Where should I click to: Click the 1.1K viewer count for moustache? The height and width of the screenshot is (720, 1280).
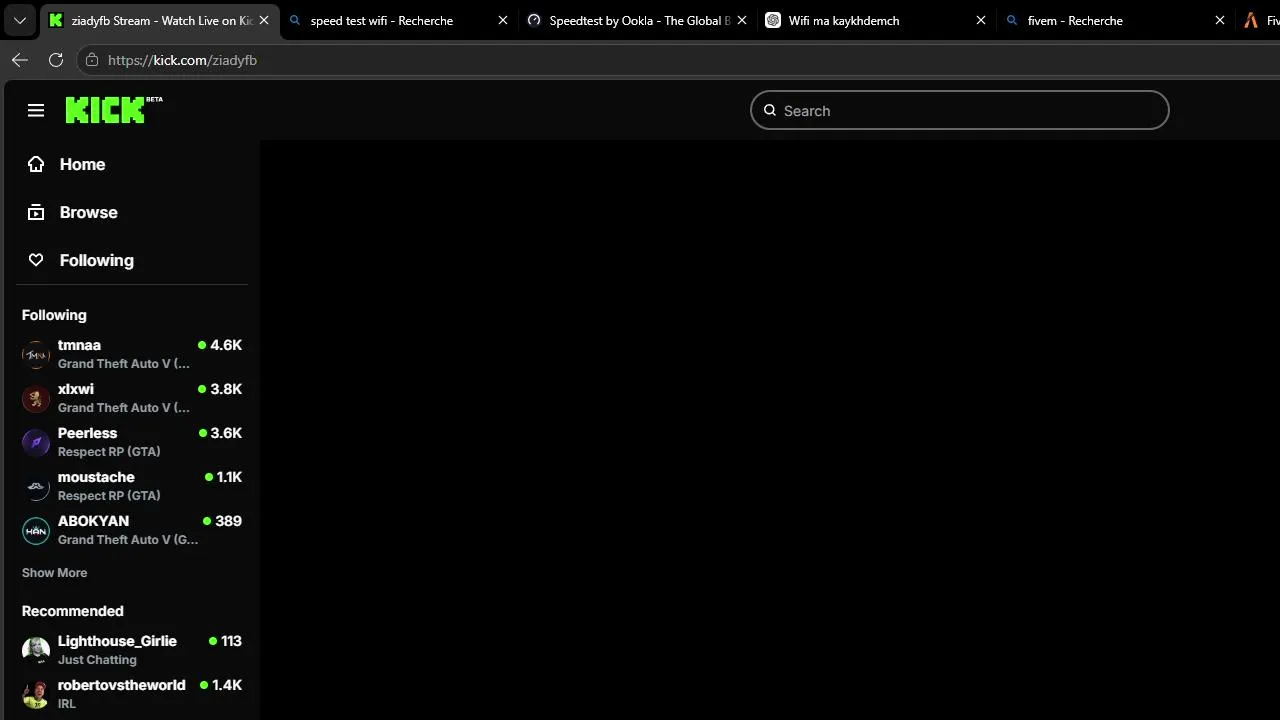tap(229, 477)
